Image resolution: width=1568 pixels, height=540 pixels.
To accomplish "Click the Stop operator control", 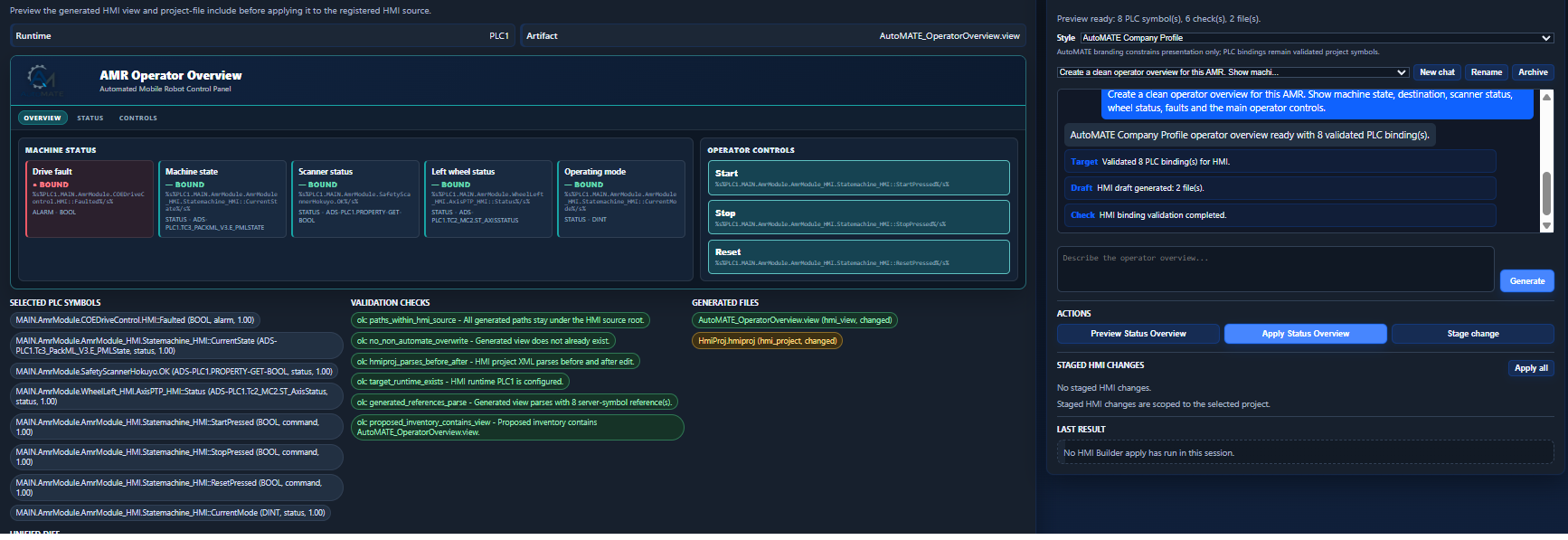I will pos(858,217).
